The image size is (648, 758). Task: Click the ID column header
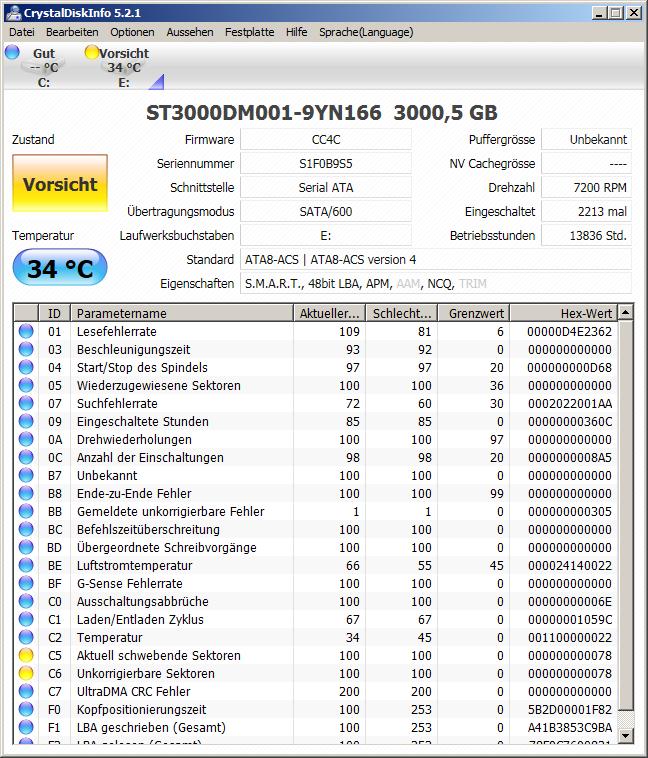coord(54,313)
